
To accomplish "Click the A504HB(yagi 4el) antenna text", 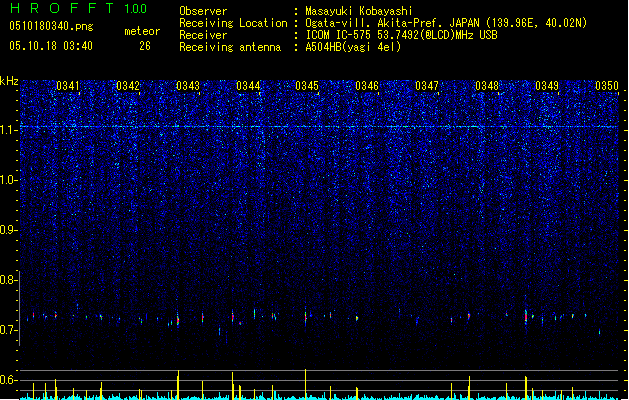I will point(353,47).
